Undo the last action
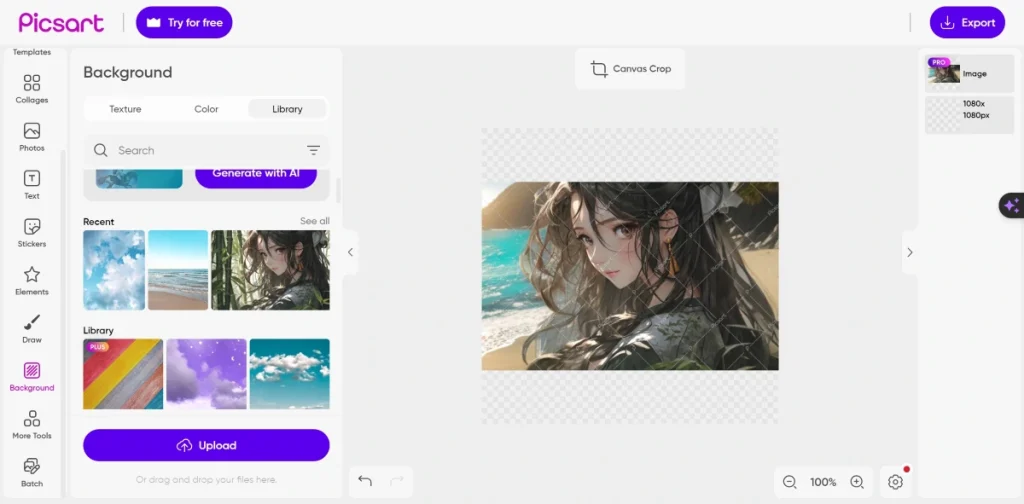This screenshot has width=1024, height=504. click(x=365, y=481)
